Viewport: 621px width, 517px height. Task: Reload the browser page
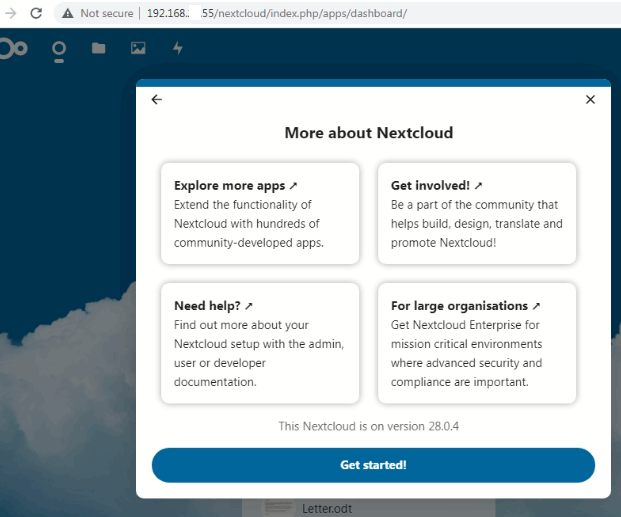[36, 13]
